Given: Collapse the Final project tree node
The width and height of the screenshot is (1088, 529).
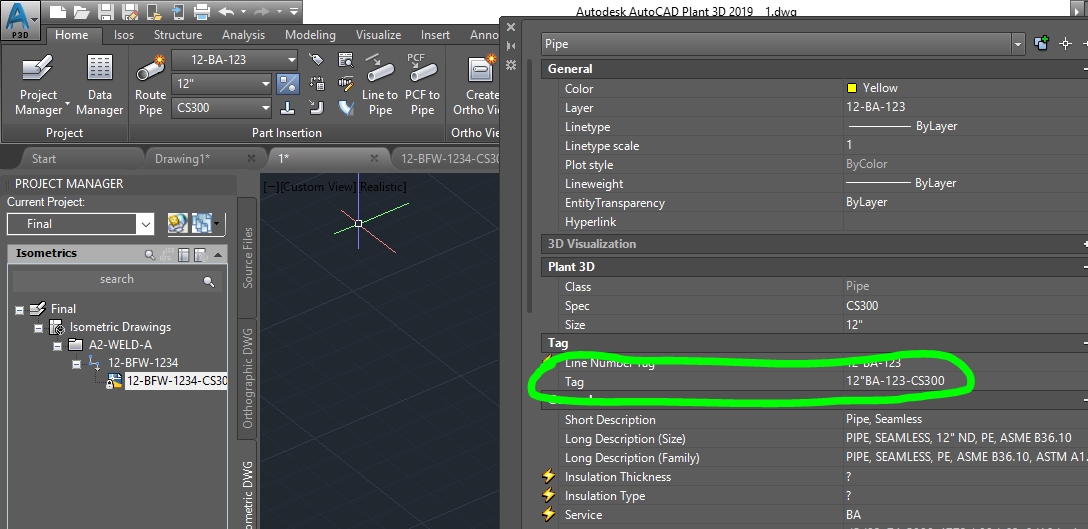Looking at the screenshot, I should pos(20,310).
